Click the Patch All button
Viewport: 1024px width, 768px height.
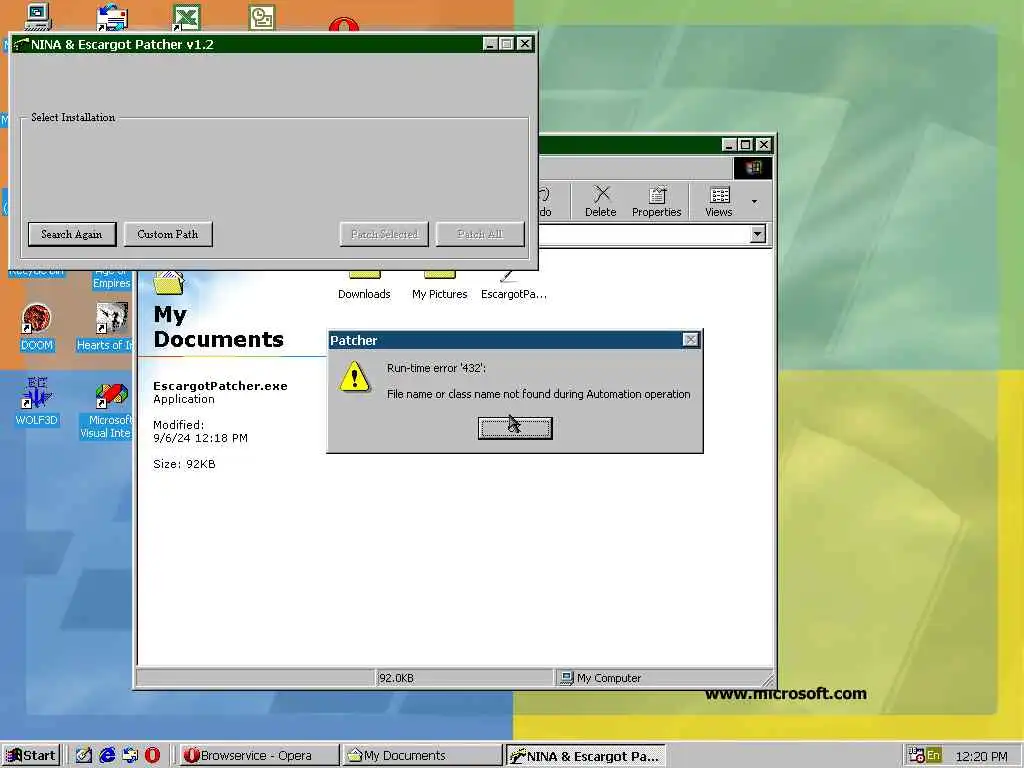[x=480, y=234]
